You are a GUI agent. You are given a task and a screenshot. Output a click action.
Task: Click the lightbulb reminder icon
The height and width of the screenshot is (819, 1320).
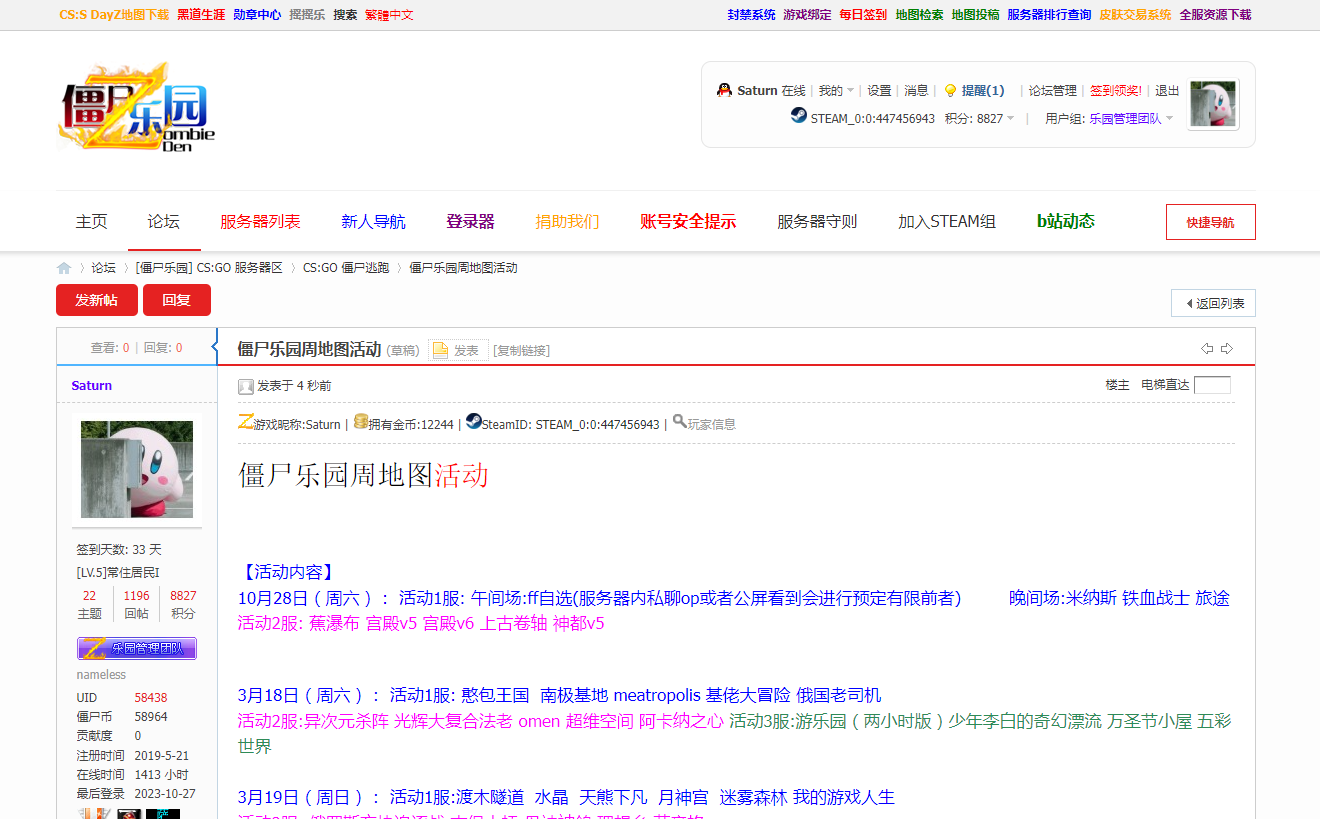click(x=950, y=90)
